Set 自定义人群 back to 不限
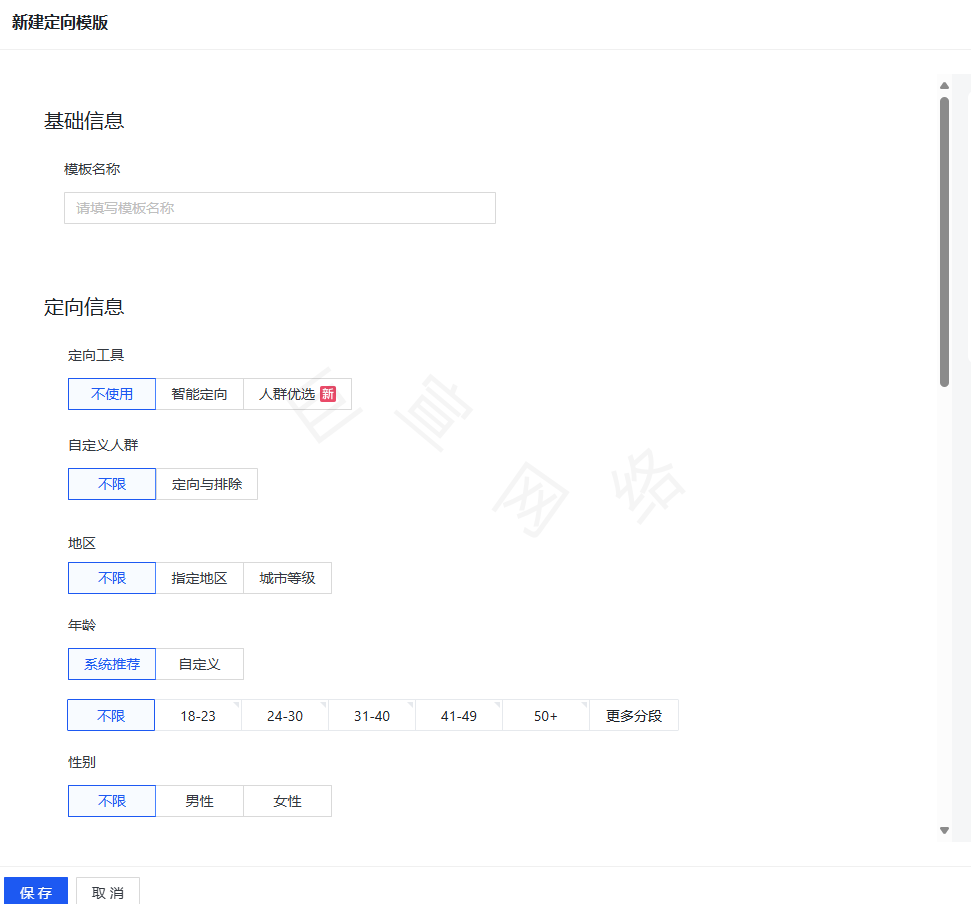The image size is (971, 904). 111,484
